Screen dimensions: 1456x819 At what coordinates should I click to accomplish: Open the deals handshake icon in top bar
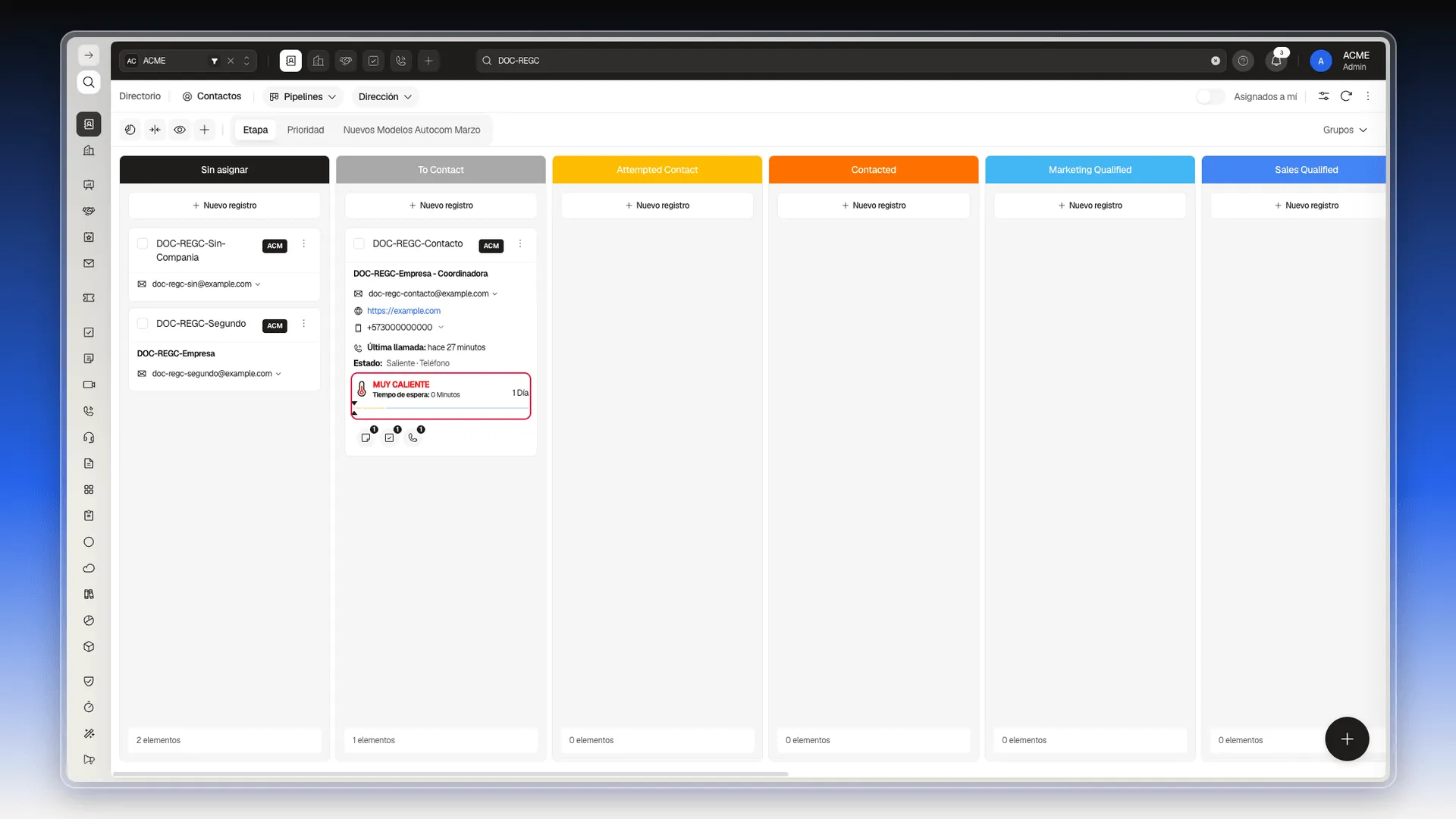[346, 61]
